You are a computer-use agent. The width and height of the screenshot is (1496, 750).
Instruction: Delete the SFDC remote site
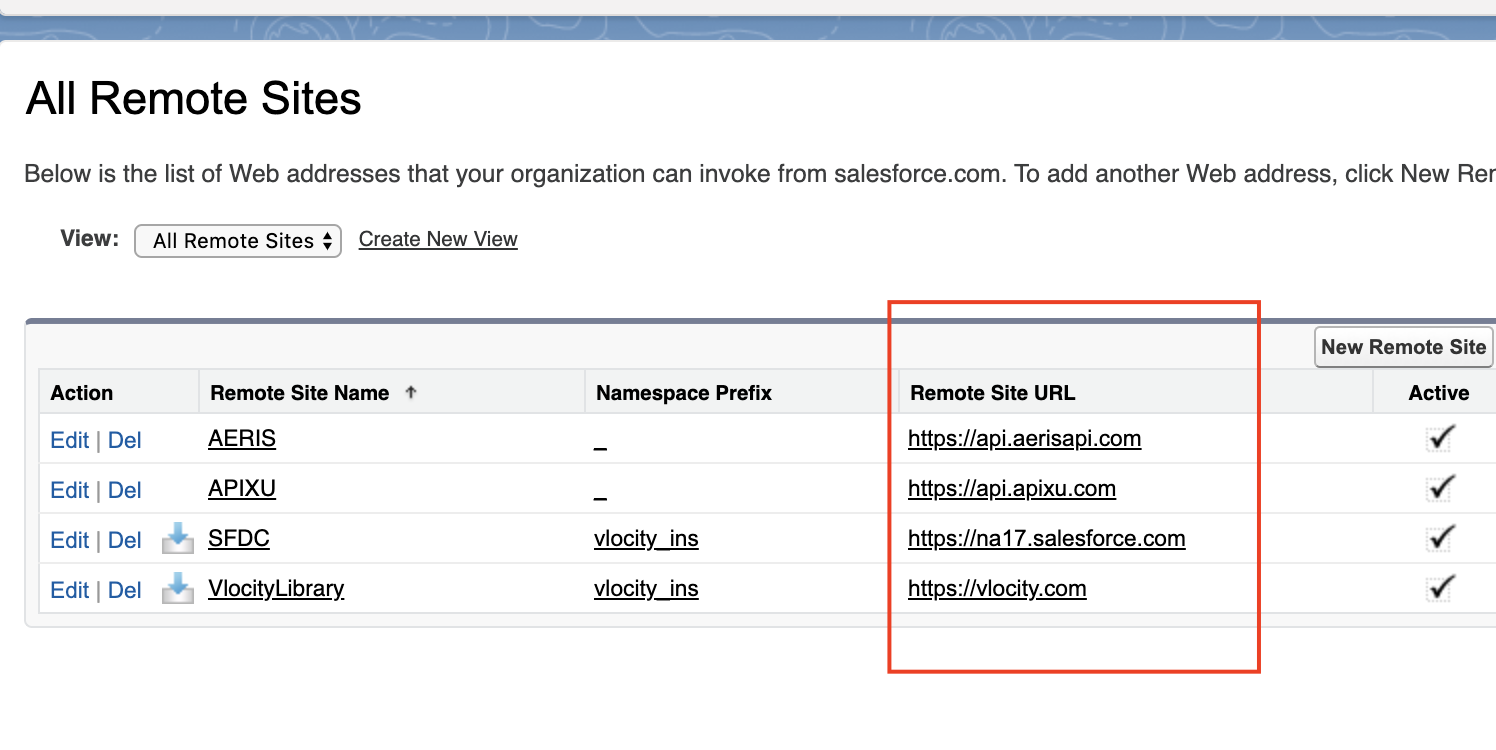pyautogui.click(x=124, y=540)
